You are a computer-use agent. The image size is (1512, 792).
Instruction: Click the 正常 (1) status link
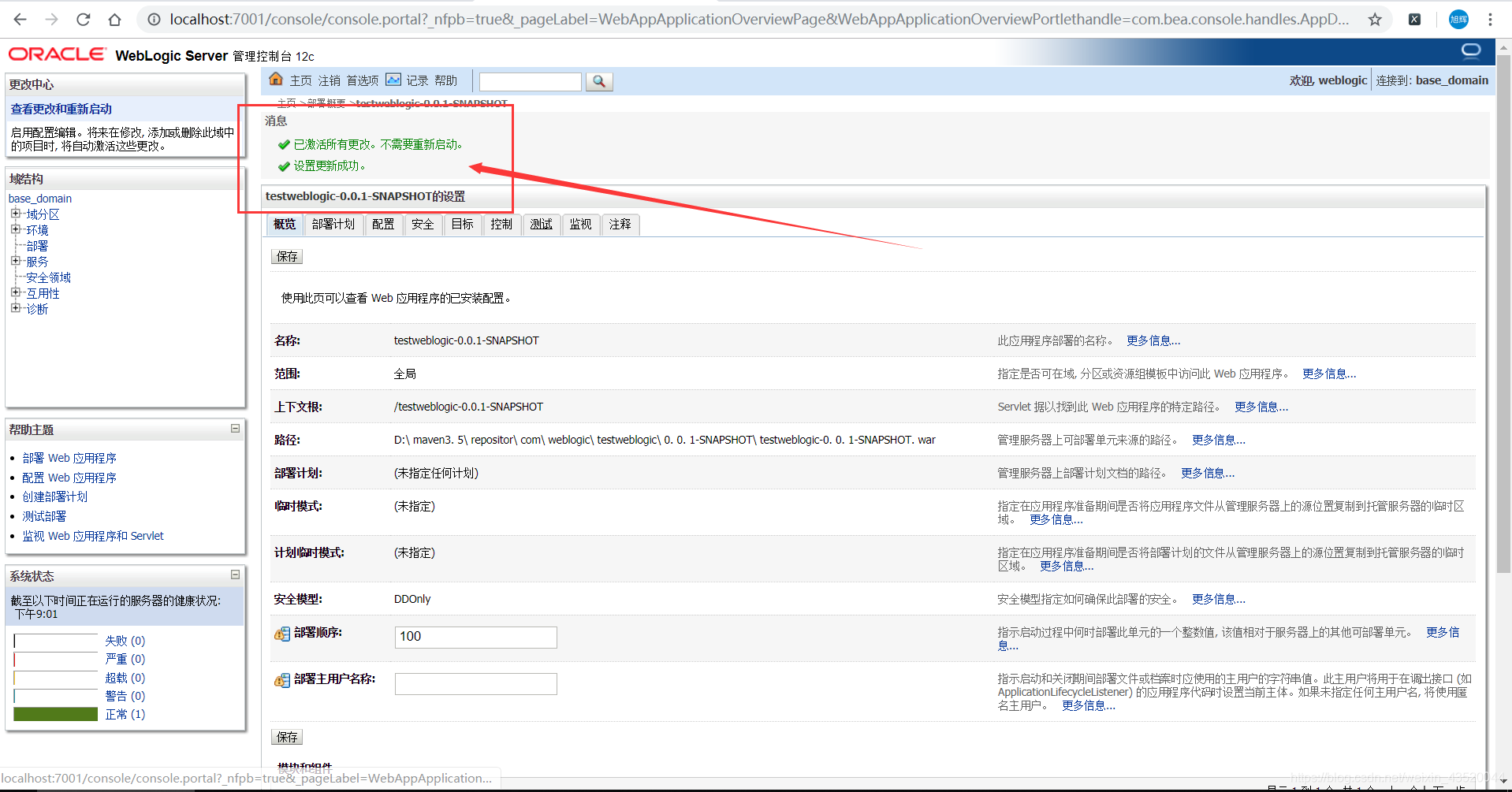click(125, 714)
